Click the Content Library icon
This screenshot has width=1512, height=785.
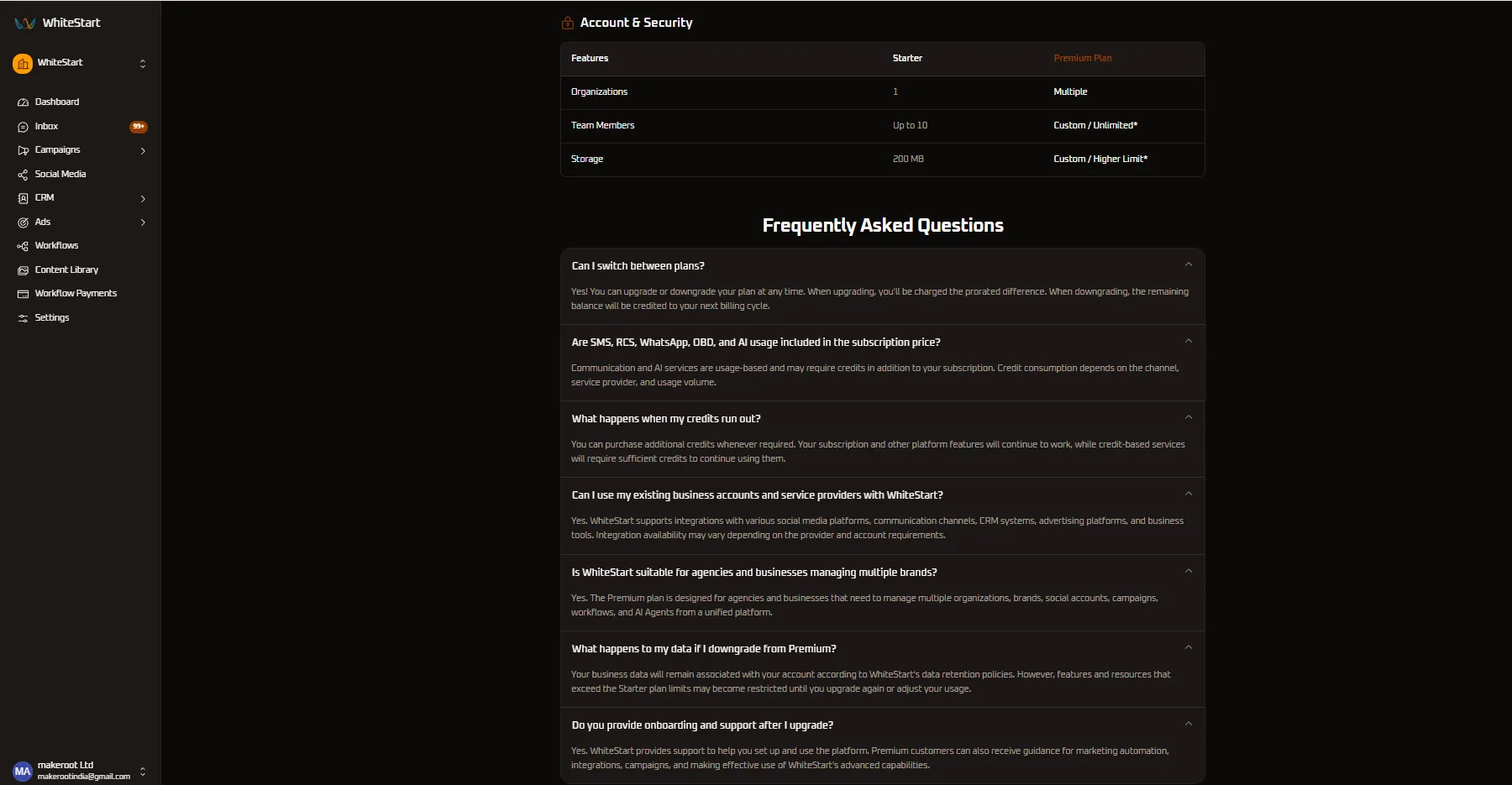coord(23,270)
